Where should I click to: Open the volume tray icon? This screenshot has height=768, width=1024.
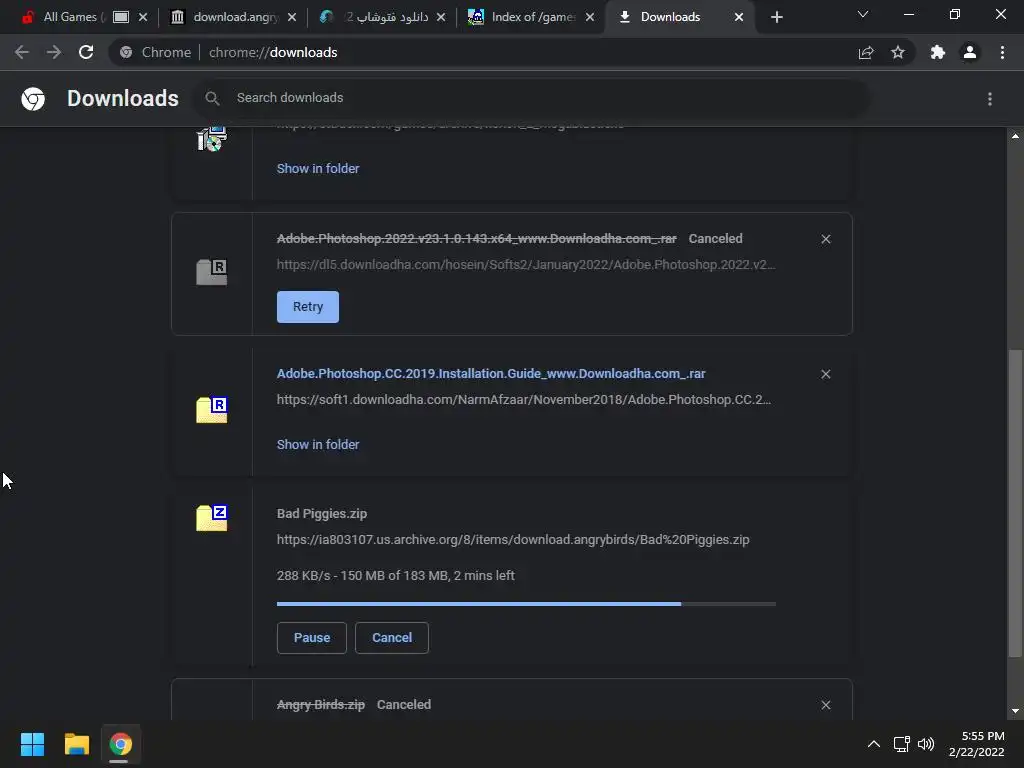click(926, 744)
